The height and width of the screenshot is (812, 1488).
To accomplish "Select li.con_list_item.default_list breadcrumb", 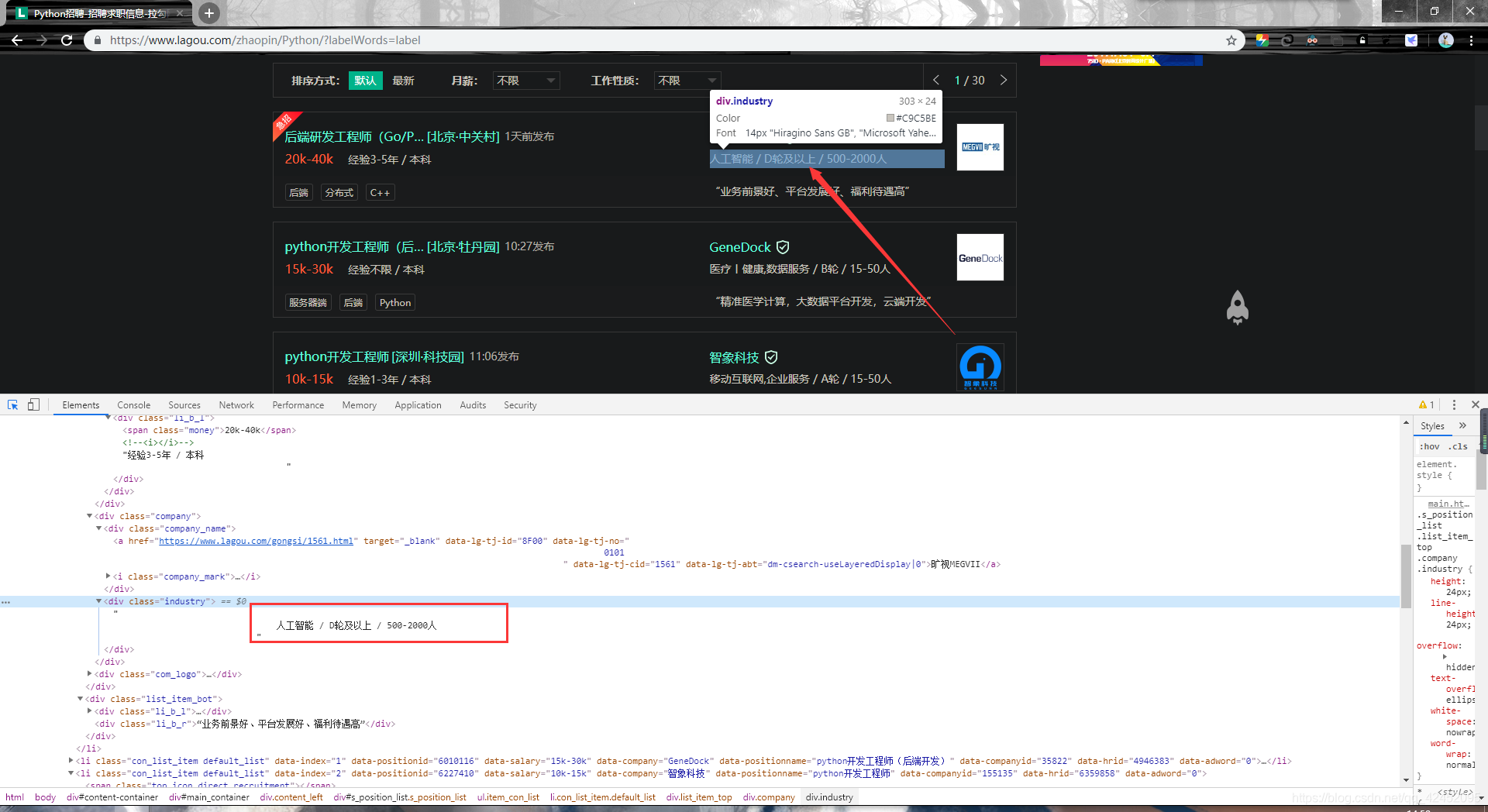I will click(x=603, y=797).
